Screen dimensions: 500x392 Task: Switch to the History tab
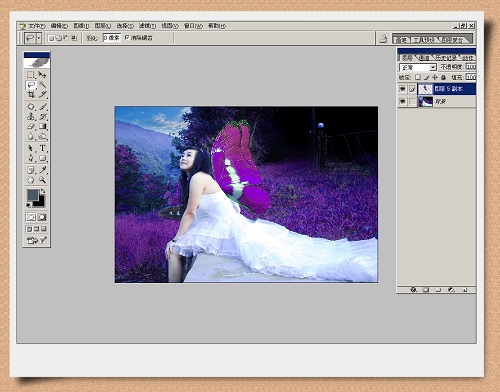click(446, 58)
